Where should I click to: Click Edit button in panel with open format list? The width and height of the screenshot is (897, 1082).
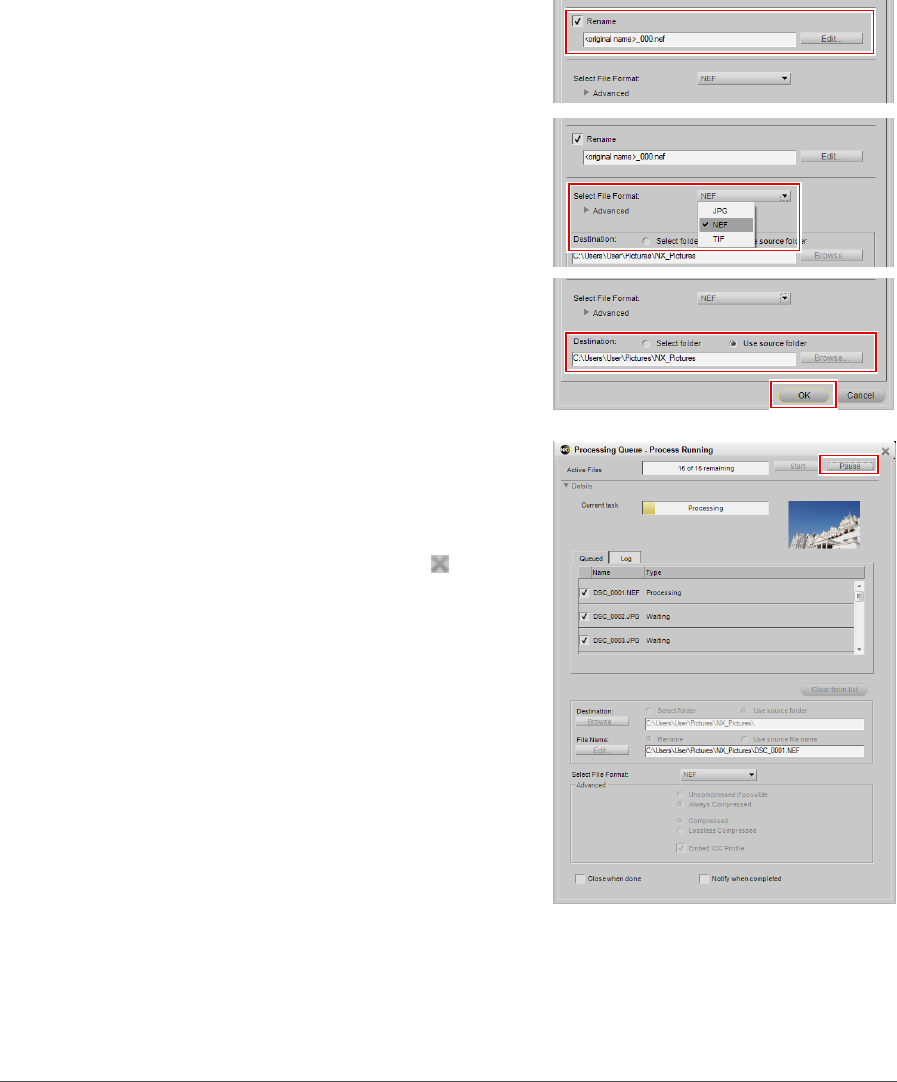coord(831,157)
